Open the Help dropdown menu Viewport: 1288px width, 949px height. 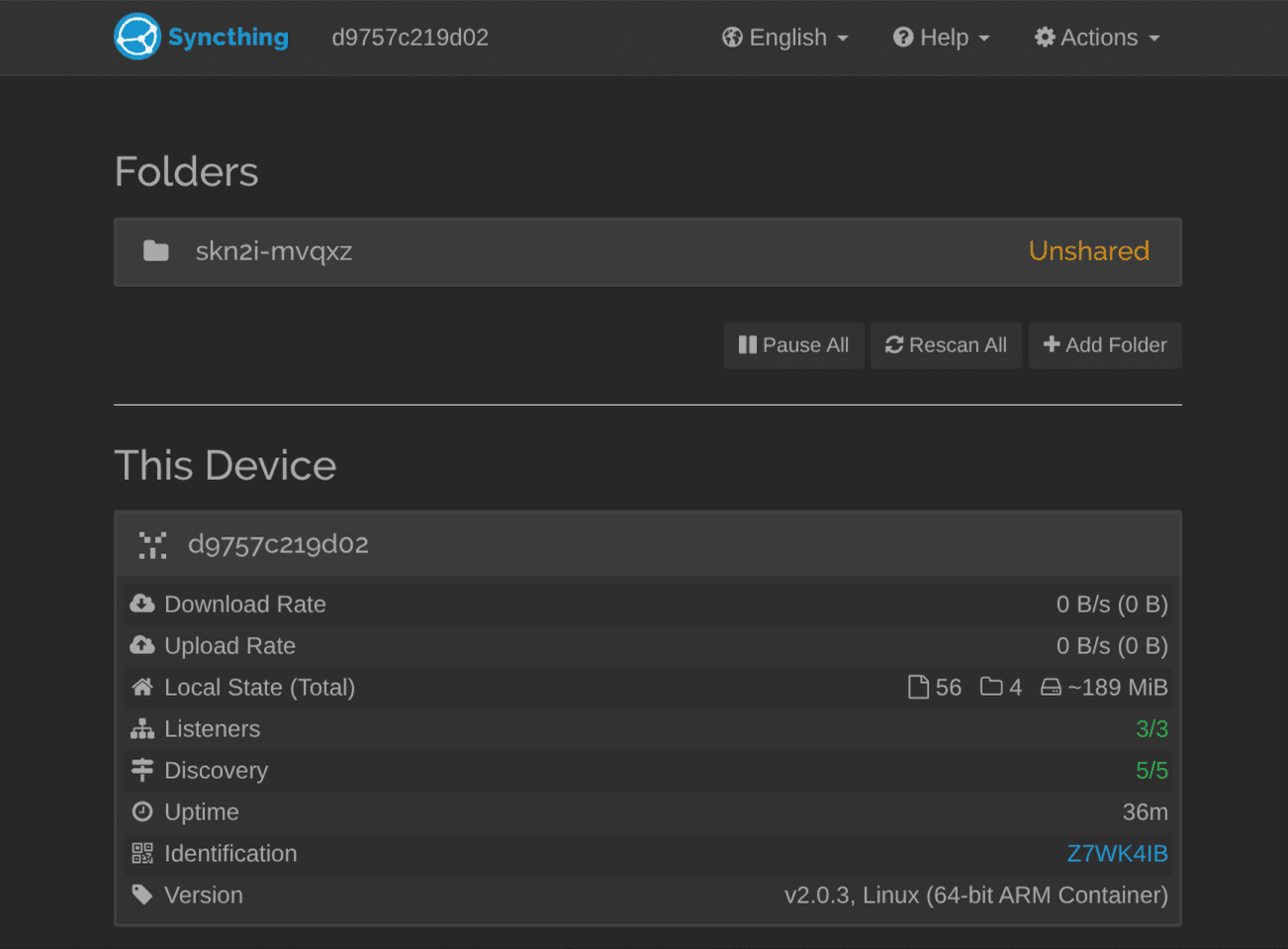941,38
